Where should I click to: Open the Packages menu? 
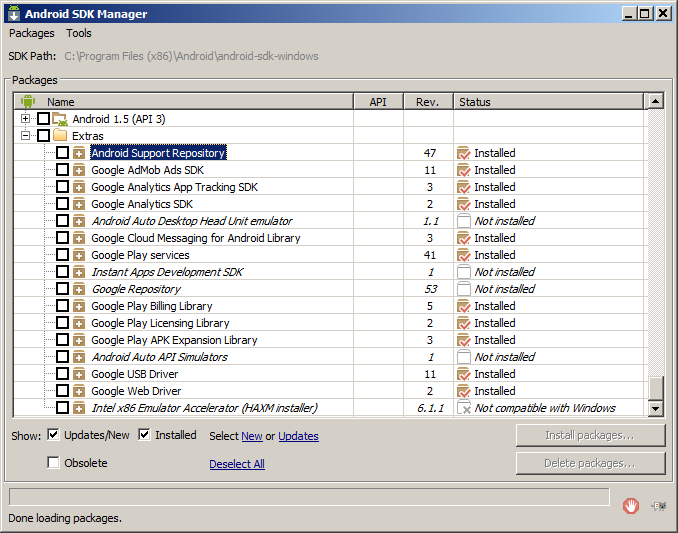pos(32,33)
